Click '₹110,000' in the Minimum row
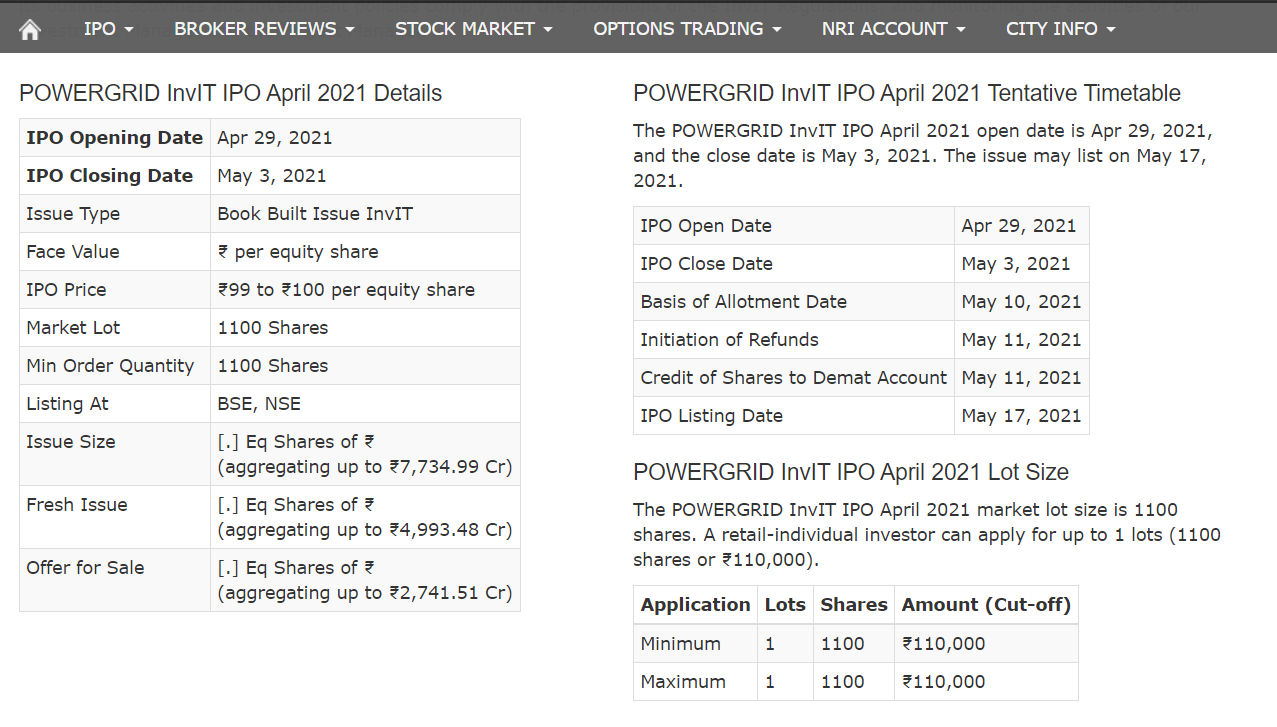This screenshot has height=727, width=1277. pos(943,644)
